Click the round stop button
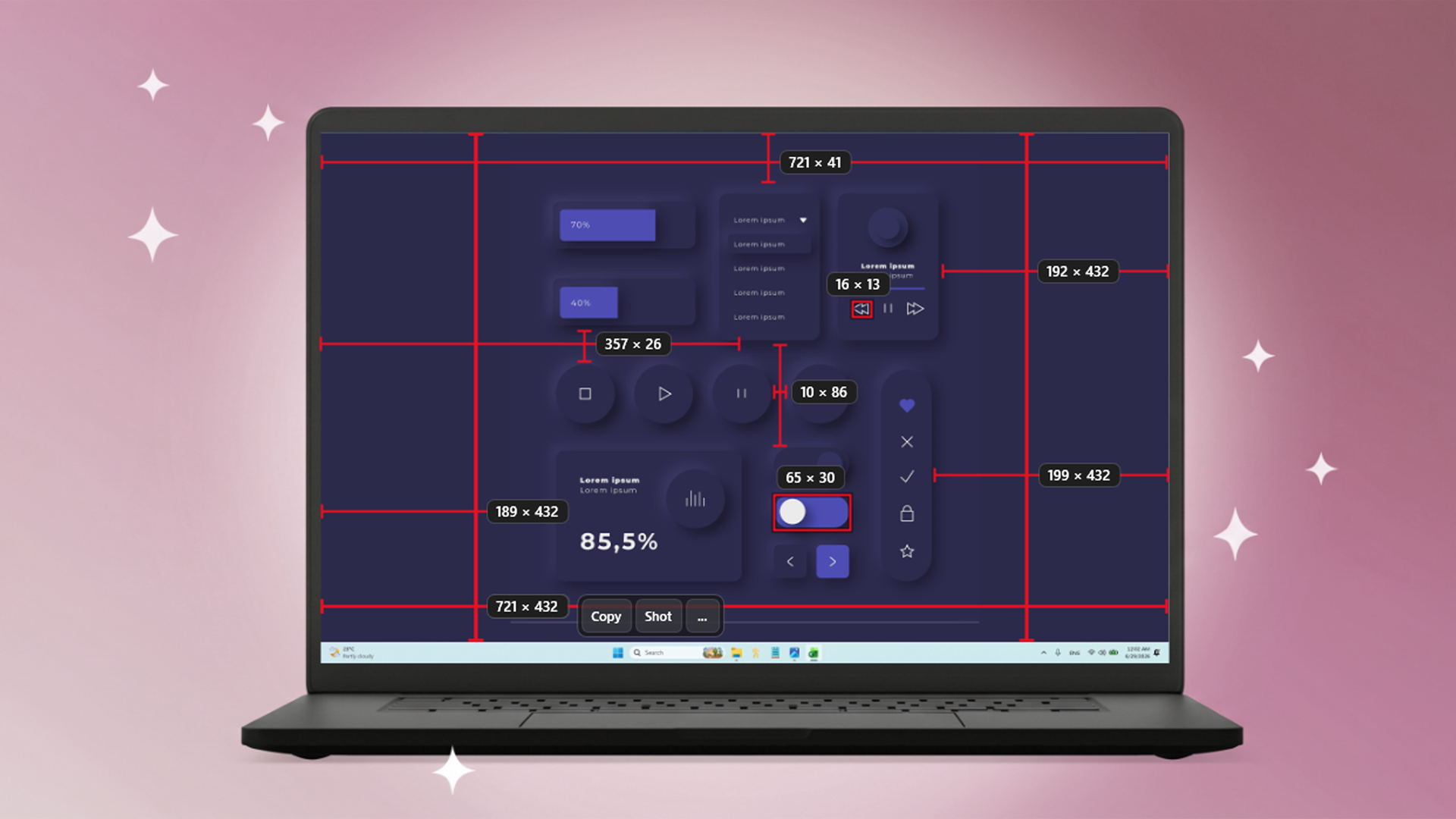The width and height of the screenshot is (1456, 819). click(x=585, y=394)
